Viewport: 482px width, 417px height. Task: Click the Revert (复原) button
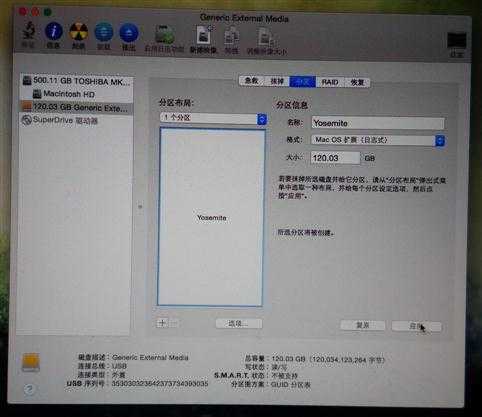pos(363,325)
